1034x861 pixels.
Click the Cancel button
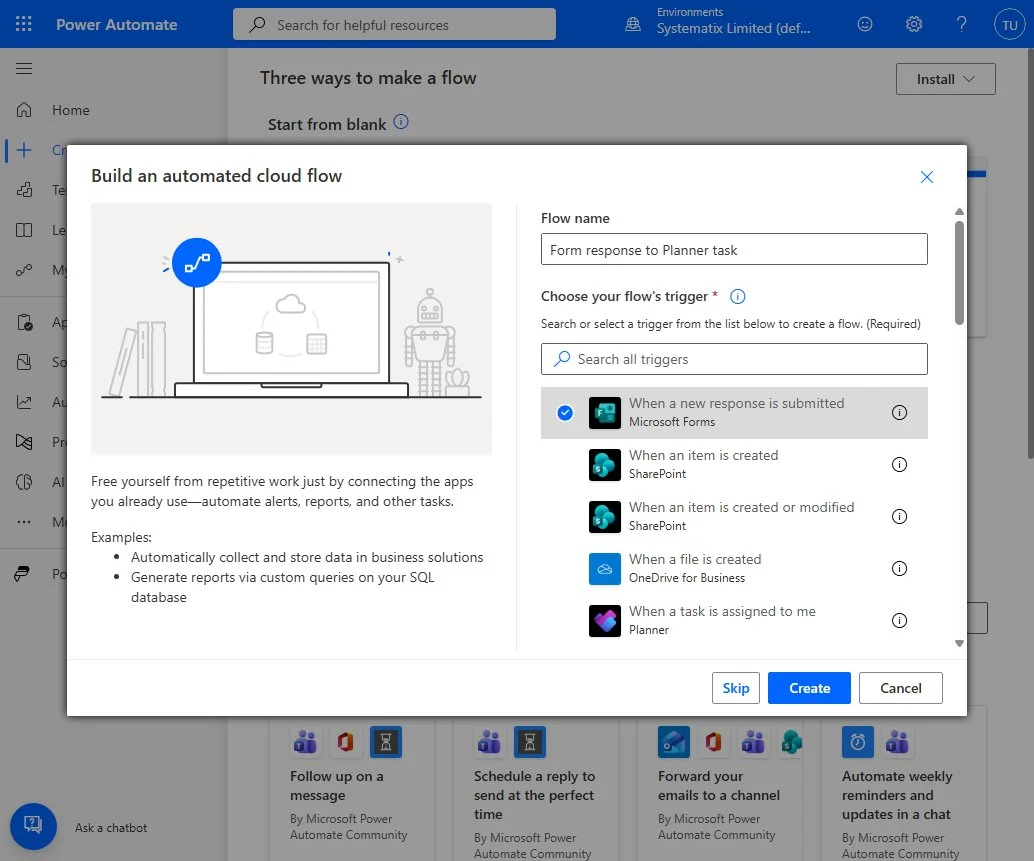900,688
